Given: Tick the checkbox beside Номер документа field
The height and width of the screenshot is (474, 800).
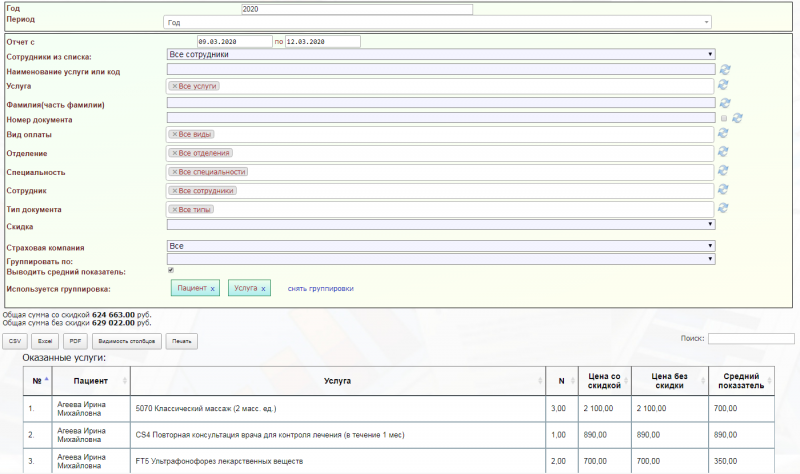Looking at the screenshot, I should click(x=724, y=118).
